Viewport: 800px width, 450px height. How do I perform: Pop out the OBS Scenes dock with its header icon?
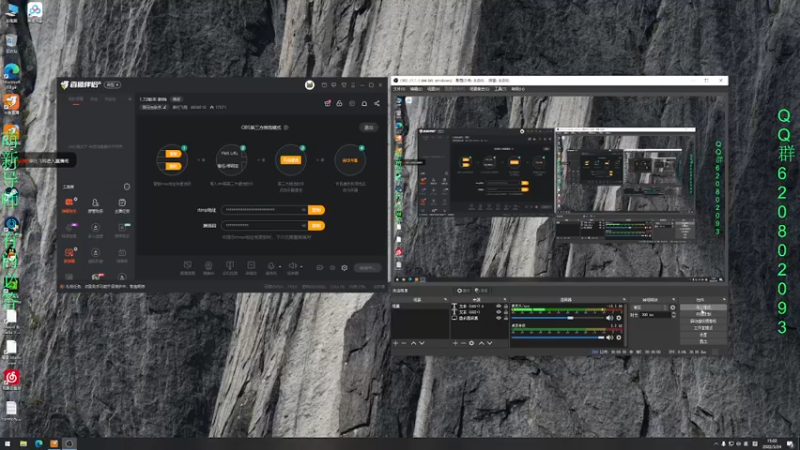[x=445, y=299]
